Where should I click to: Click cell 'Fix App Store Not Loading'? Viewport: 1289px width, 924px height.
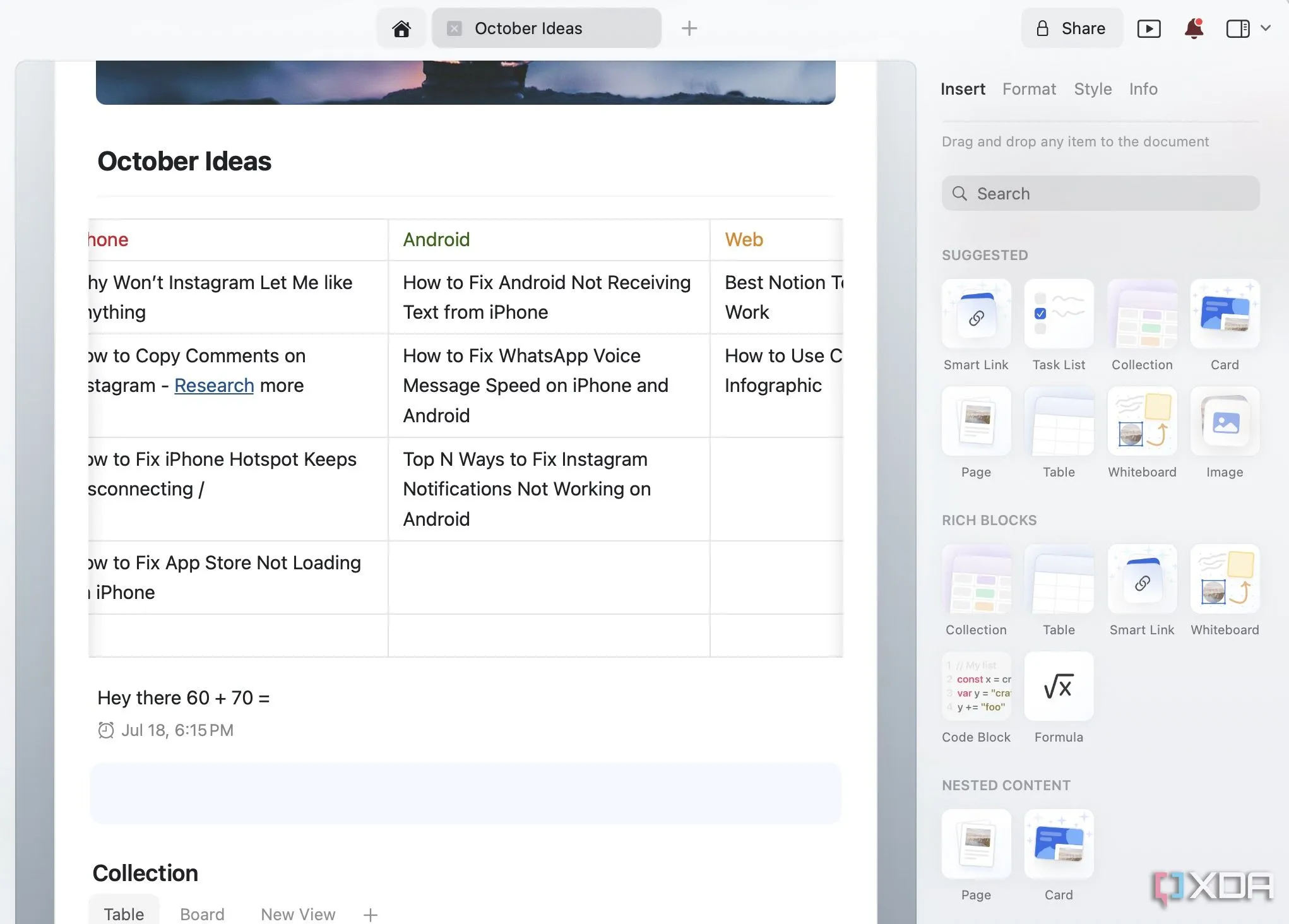[x=238, y=577]
